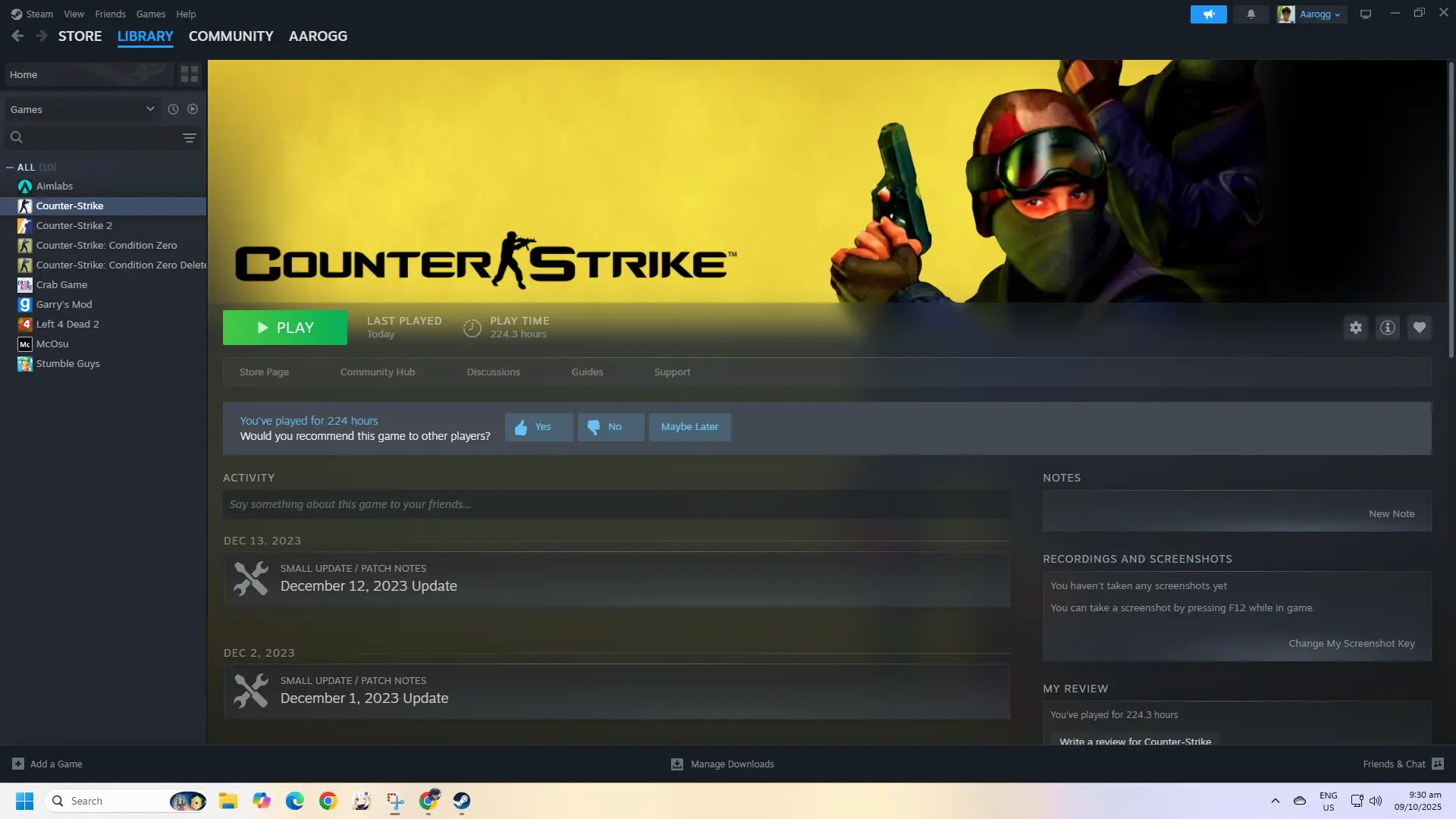Toggle ready-to-play filter icon
1456x819 pixels.
point(193,109)
